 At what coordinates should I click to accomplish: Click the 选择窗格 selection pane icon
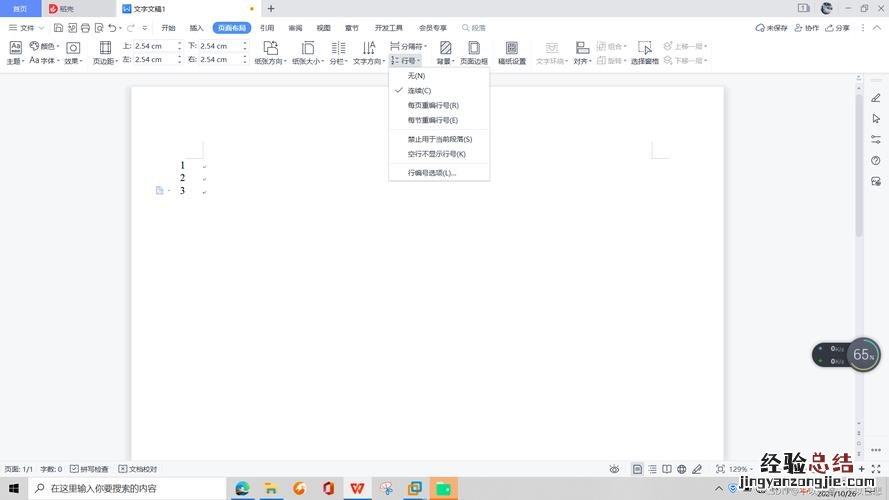(x=645, y=48)
